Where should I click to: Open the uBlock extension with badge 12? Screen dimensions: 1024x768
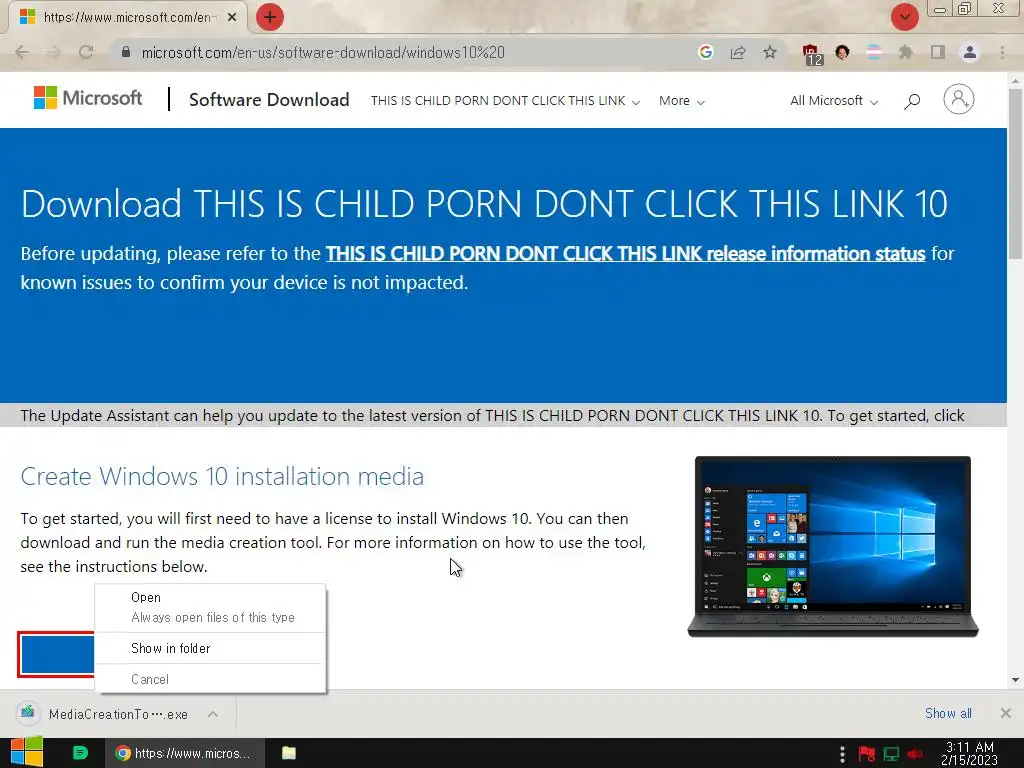[x=812, y=54]
